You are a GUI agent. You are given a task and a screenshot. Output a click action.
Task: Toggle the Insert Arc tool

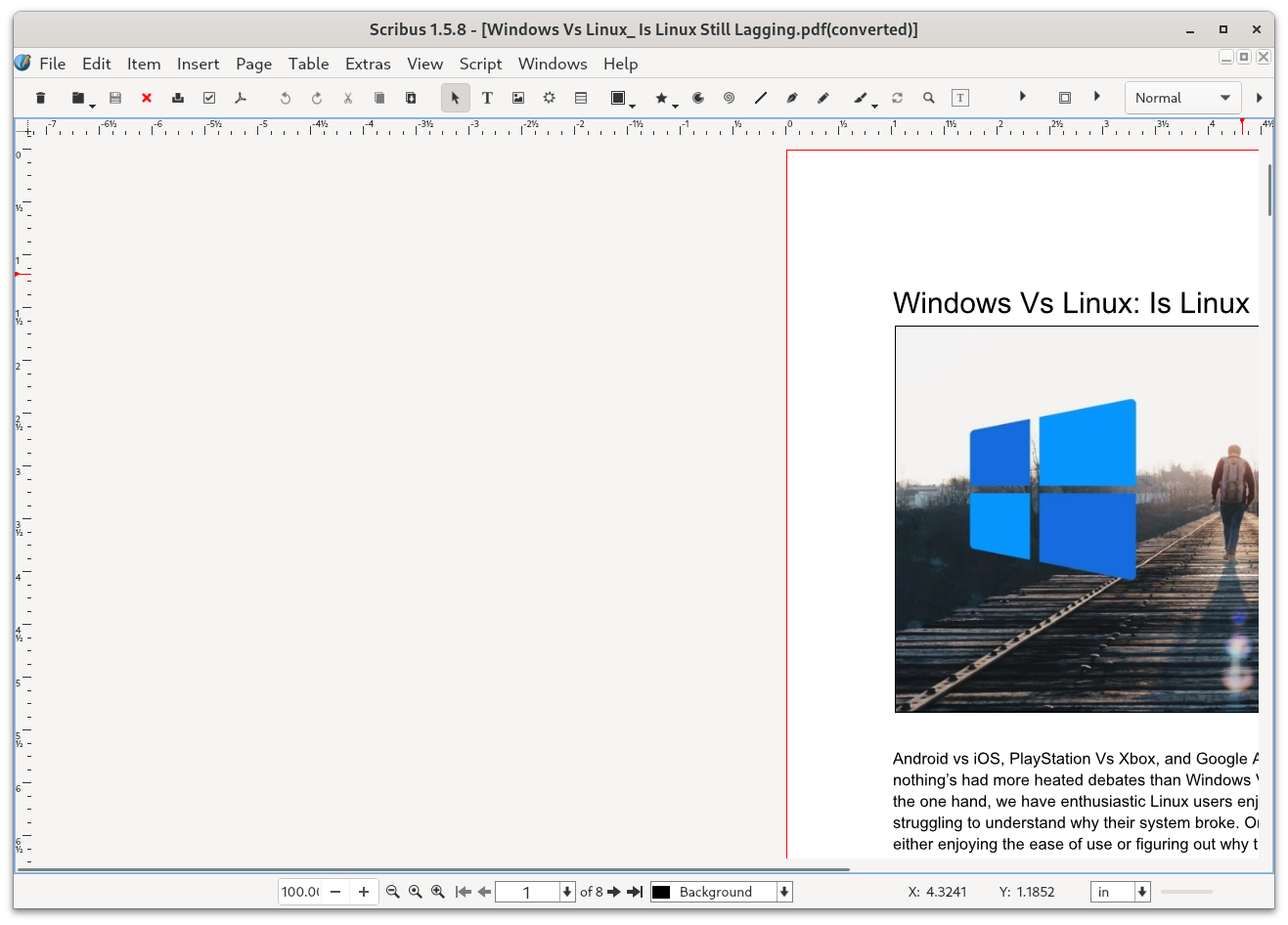[697, 98]
